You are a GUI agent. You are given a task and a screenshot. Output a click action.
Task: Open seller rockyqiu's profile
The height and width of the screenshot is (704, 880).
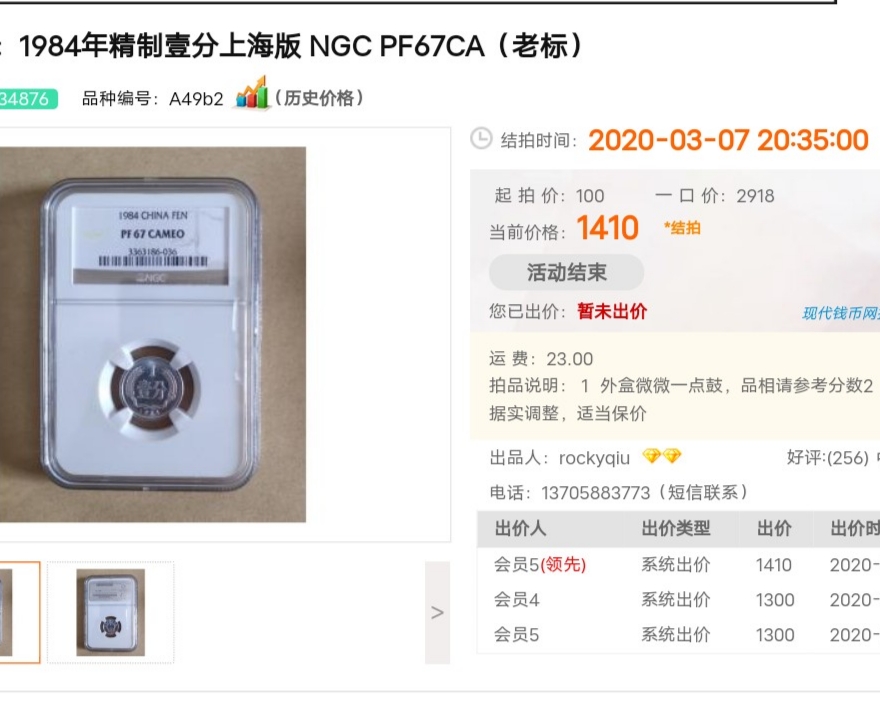tap(594, 458)
